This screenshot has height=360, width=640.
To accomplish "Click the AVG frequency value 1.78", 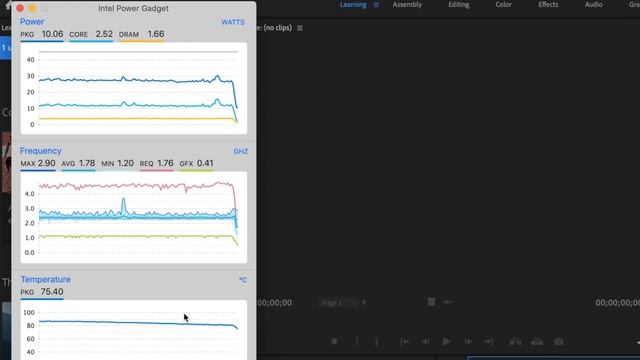I will point(87,163).
